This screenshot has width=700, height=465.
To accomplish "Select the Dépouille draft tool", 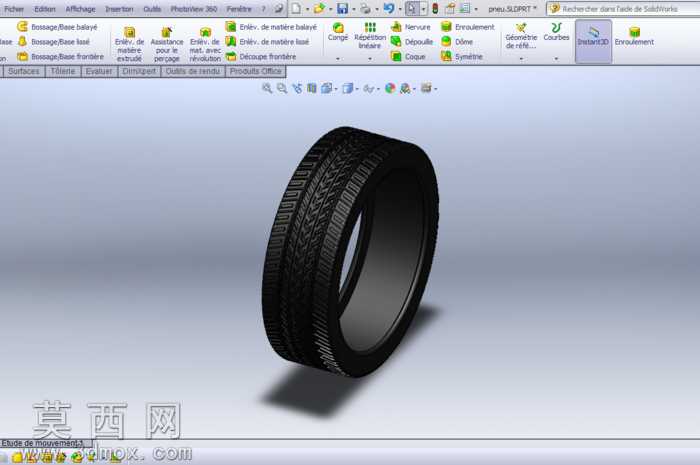I will click(x=412, y=42).
